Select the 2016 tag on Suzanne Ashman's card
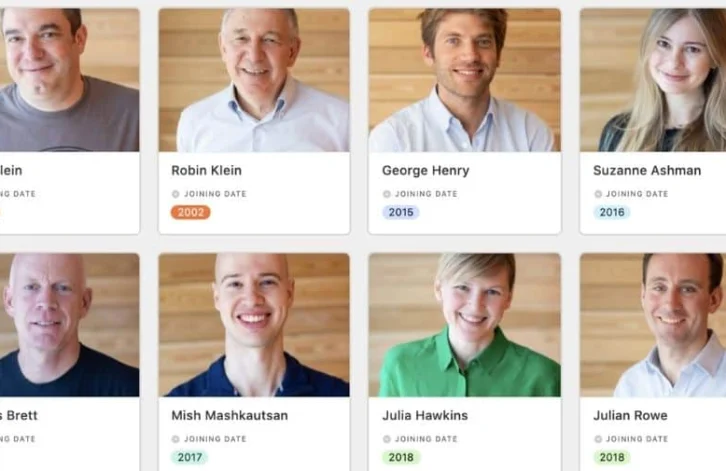 [x=612, y=212]
